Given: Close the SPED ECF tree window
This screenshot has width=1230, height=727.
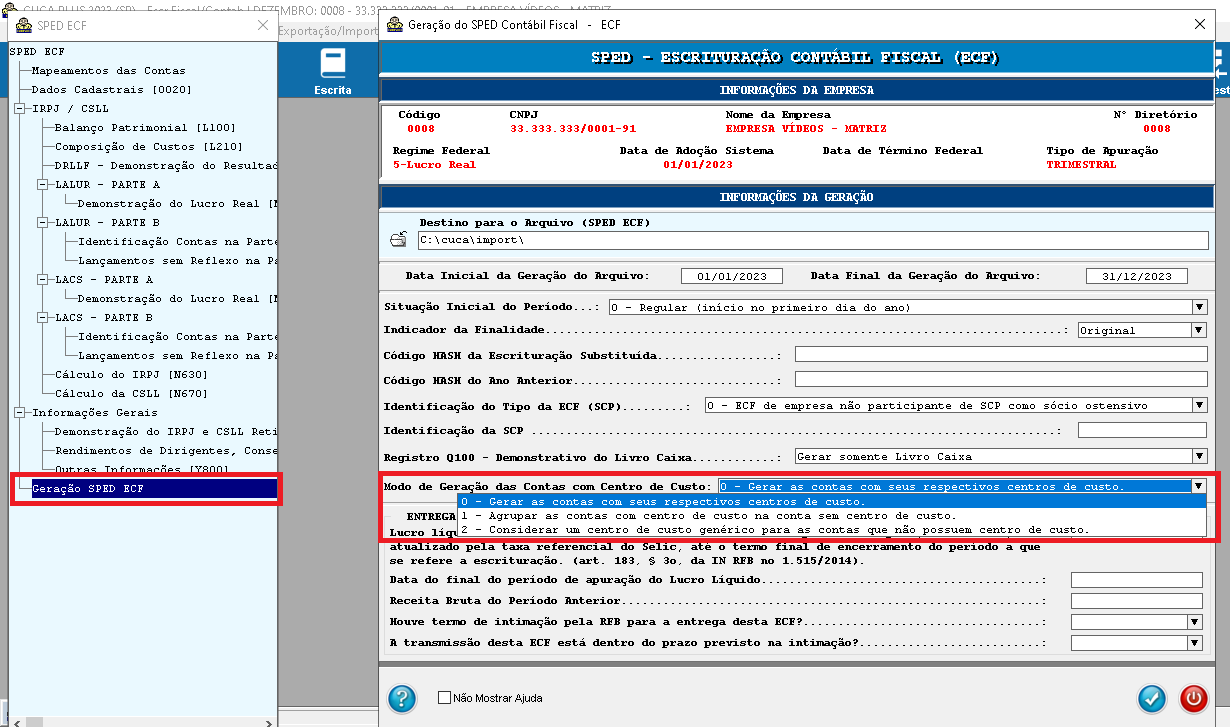Looking at the screenshot, I should [262, 25].
